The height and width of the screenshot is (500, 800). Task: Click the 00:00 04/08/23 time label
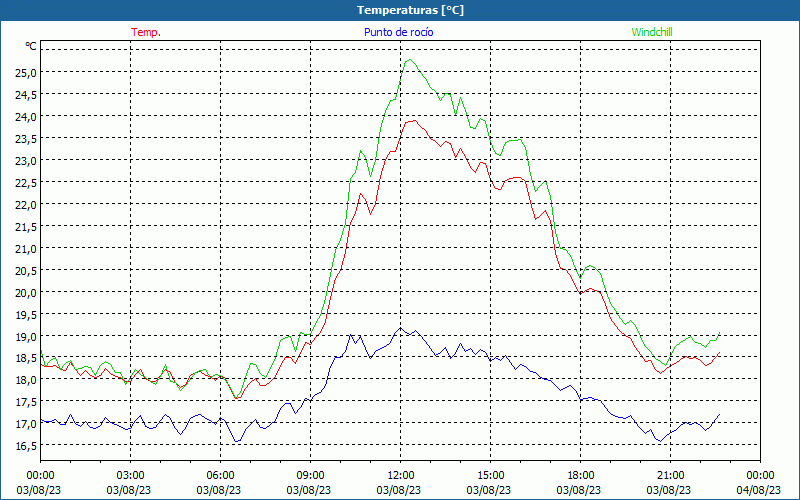coord(759,483)
